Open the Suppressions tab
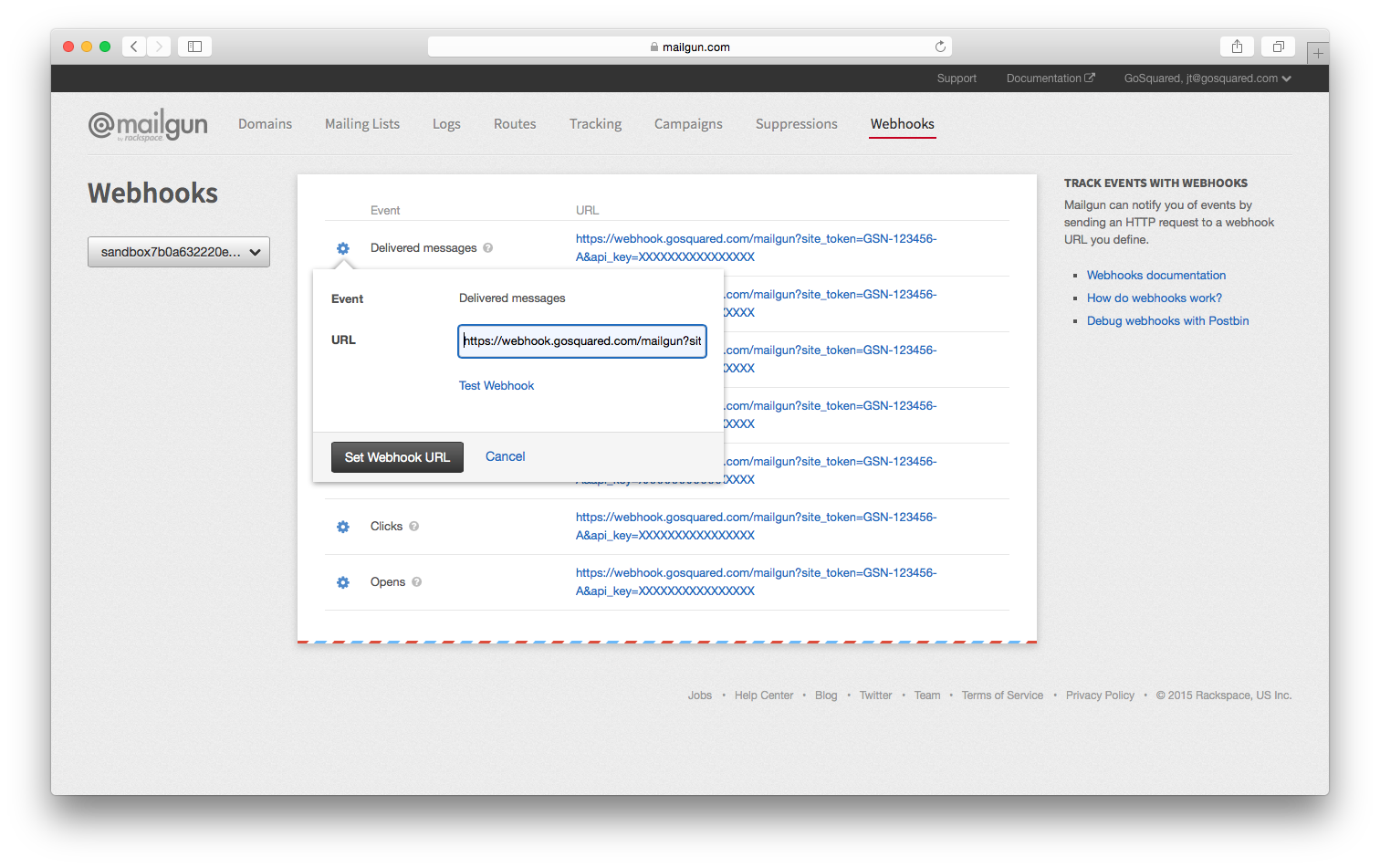Screen dimensions: 1380x868 [796, 124]
